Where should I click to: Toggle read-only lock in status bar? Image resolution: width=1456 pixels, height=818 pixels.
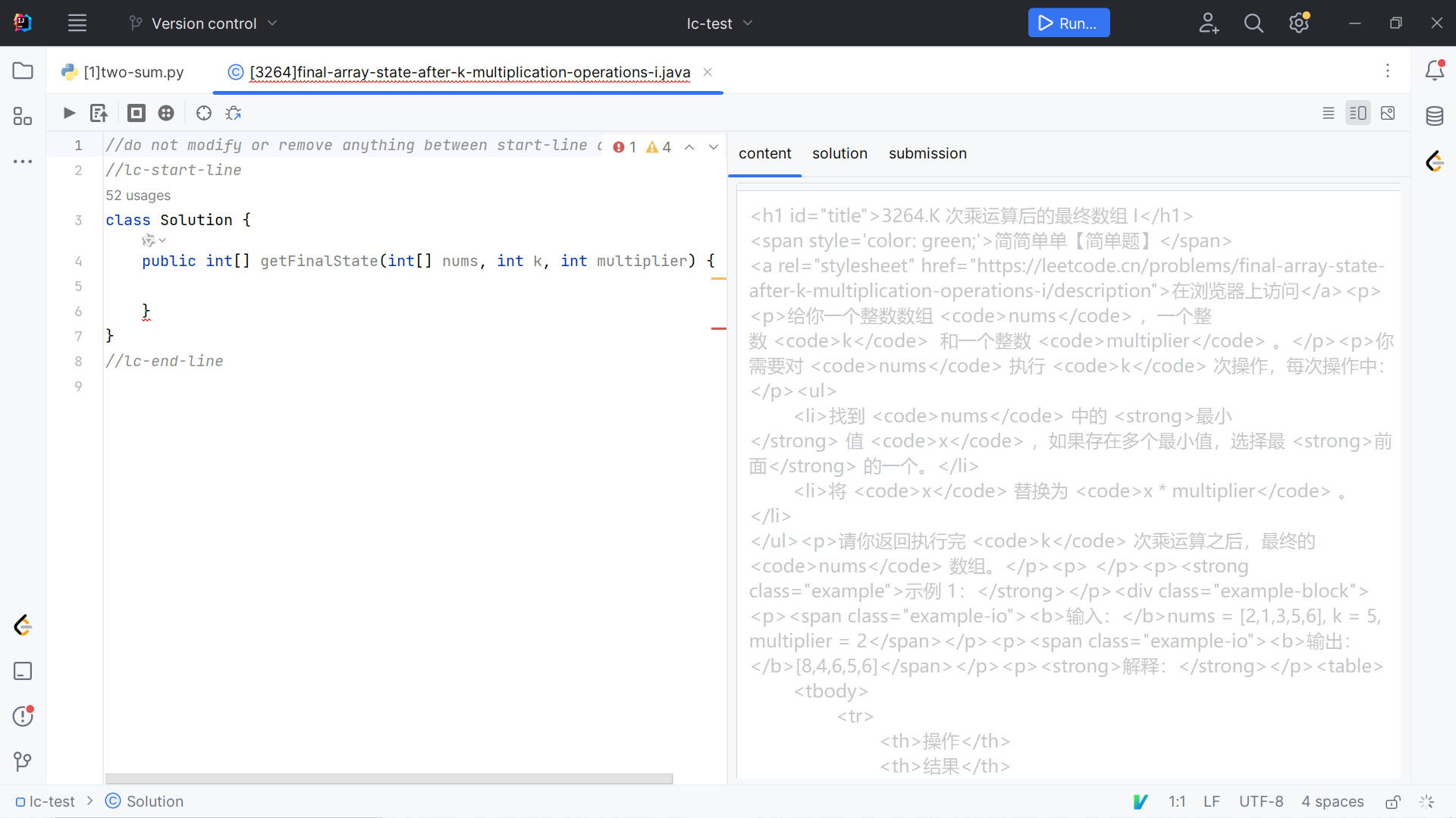point(1393,801)
